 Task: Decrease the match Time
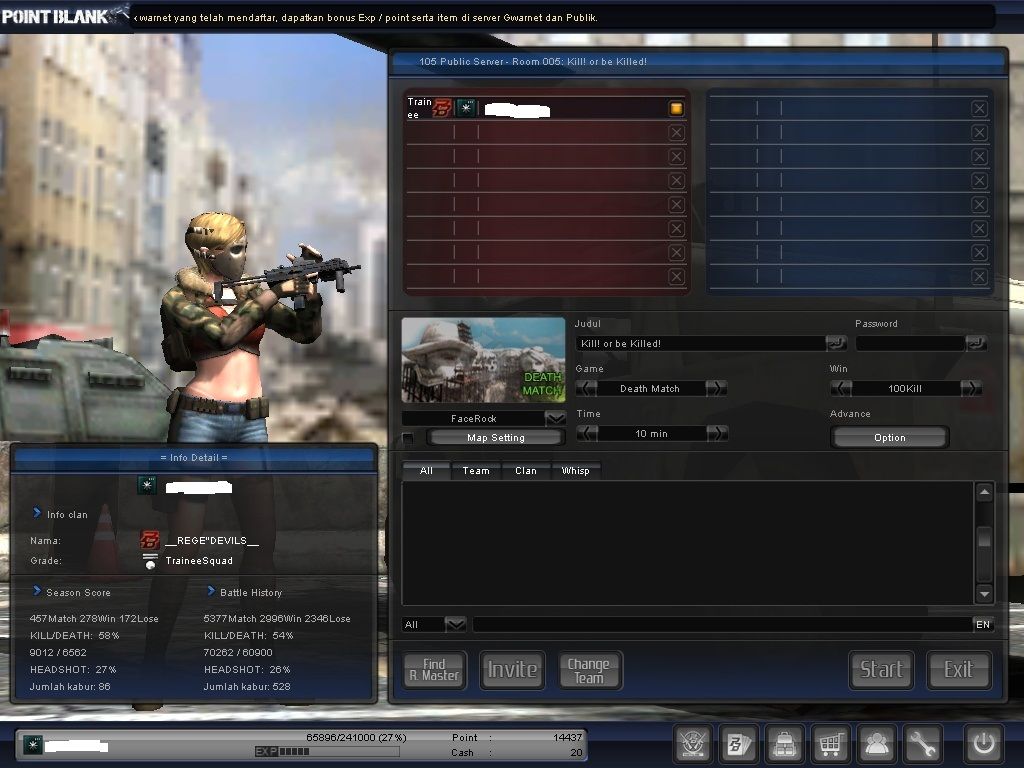point(587,434)
